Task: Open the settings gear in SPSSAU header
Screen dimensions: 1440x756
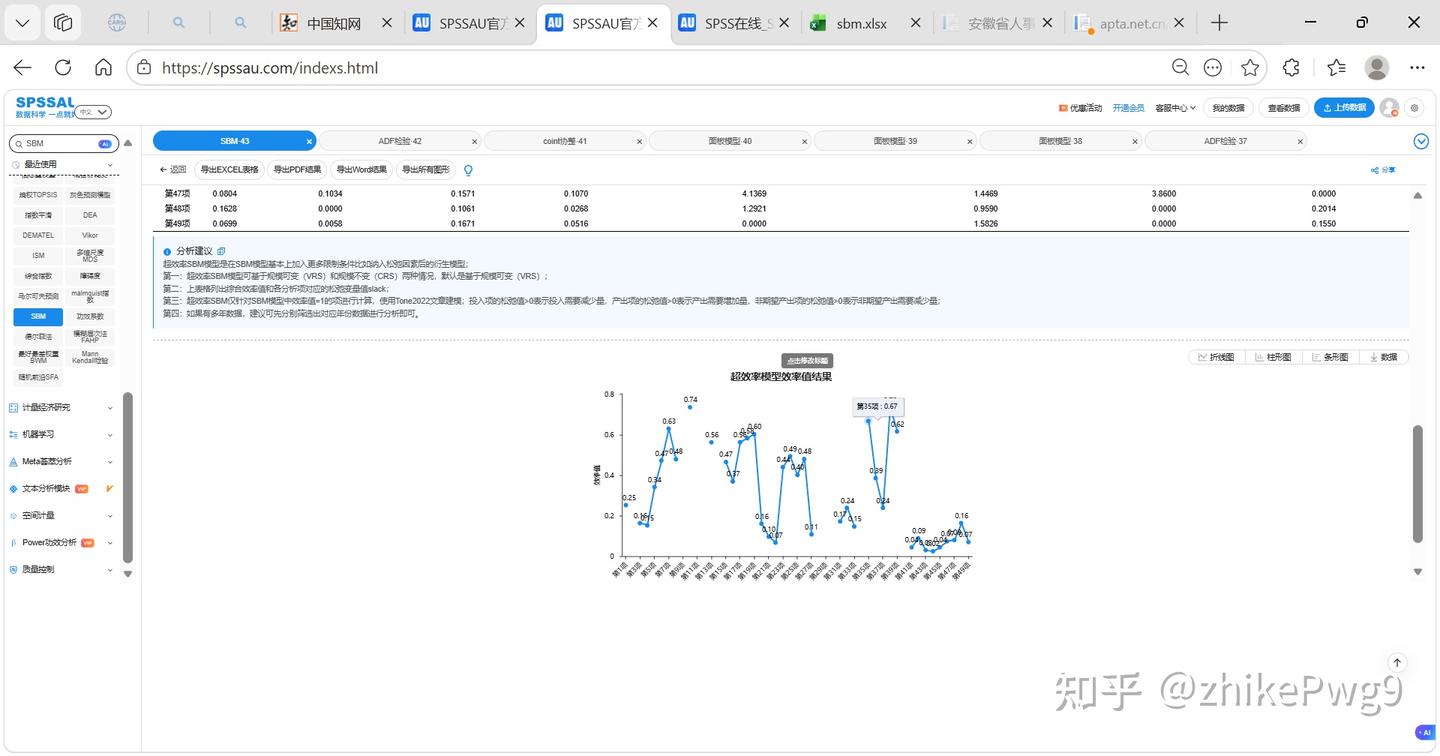Action: [x=1414, y=108]
